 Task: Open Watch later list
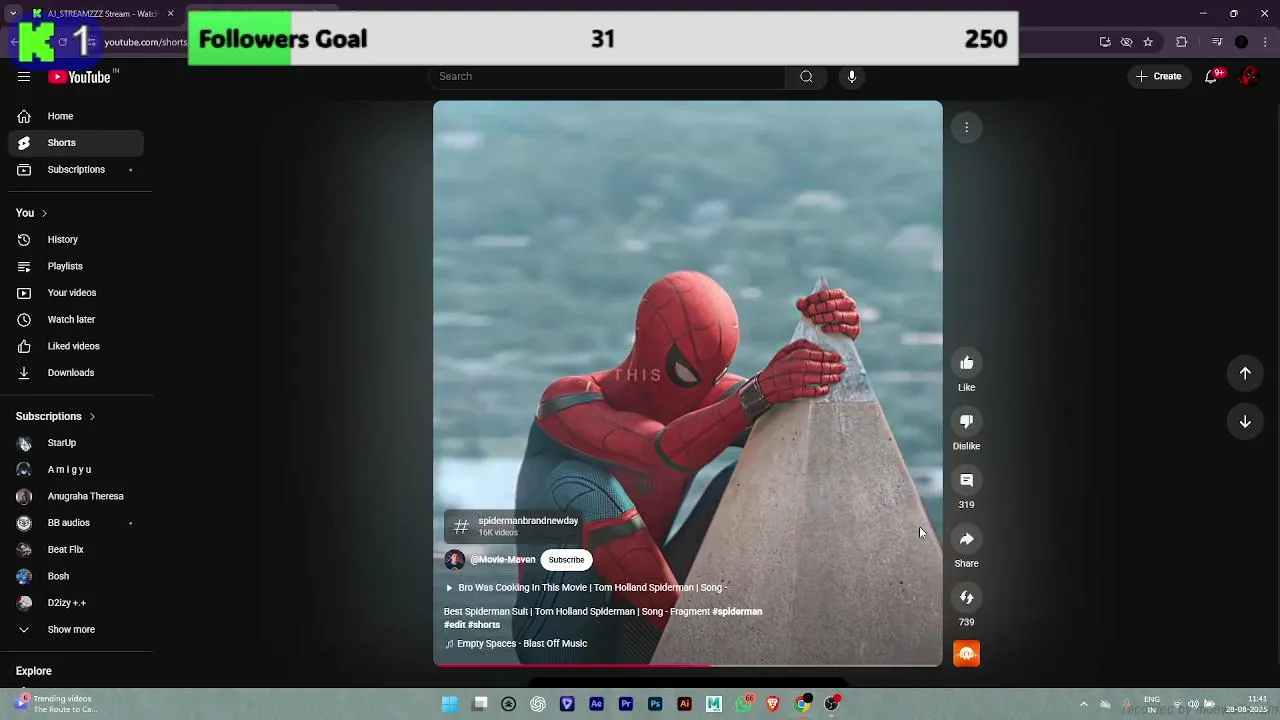(76, 320)
